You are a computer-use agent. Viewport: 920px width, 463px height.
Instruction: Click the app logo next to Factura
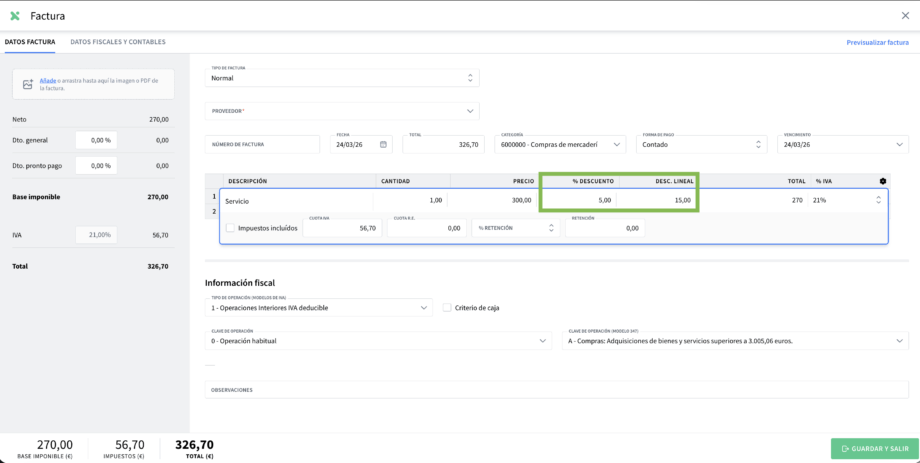[15, 16]
